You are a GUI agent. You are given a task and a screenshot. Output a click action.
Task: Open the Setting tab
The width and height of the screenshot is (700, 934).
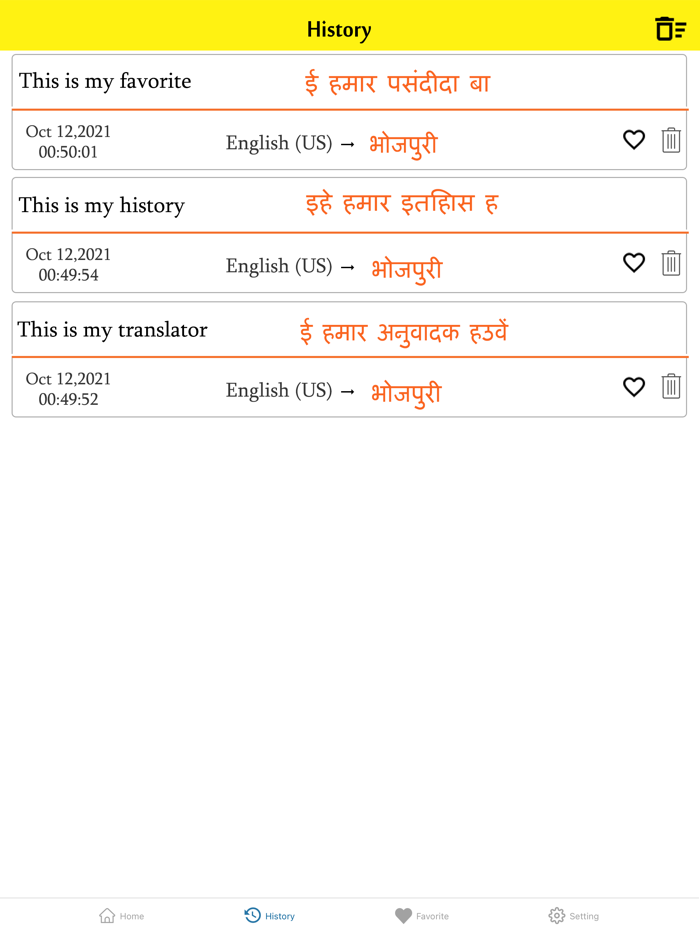(x=573, y=915)
